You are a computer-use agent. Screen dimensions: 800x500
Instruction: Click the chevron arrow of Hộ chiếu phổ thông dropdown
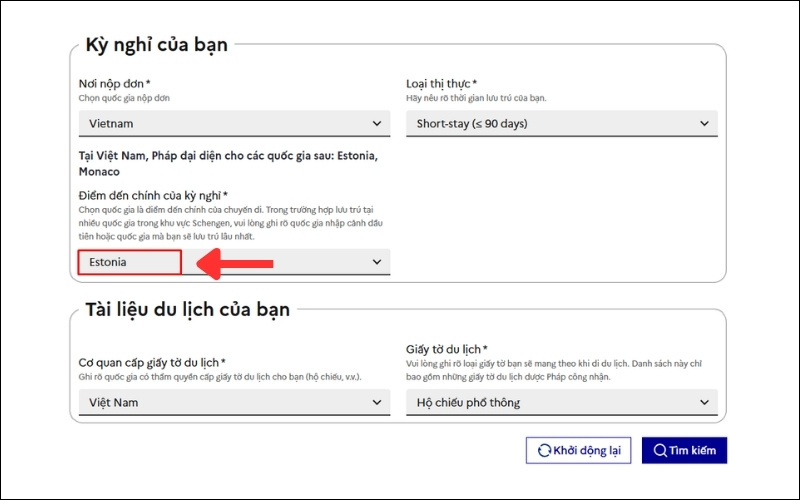[704, 402]
